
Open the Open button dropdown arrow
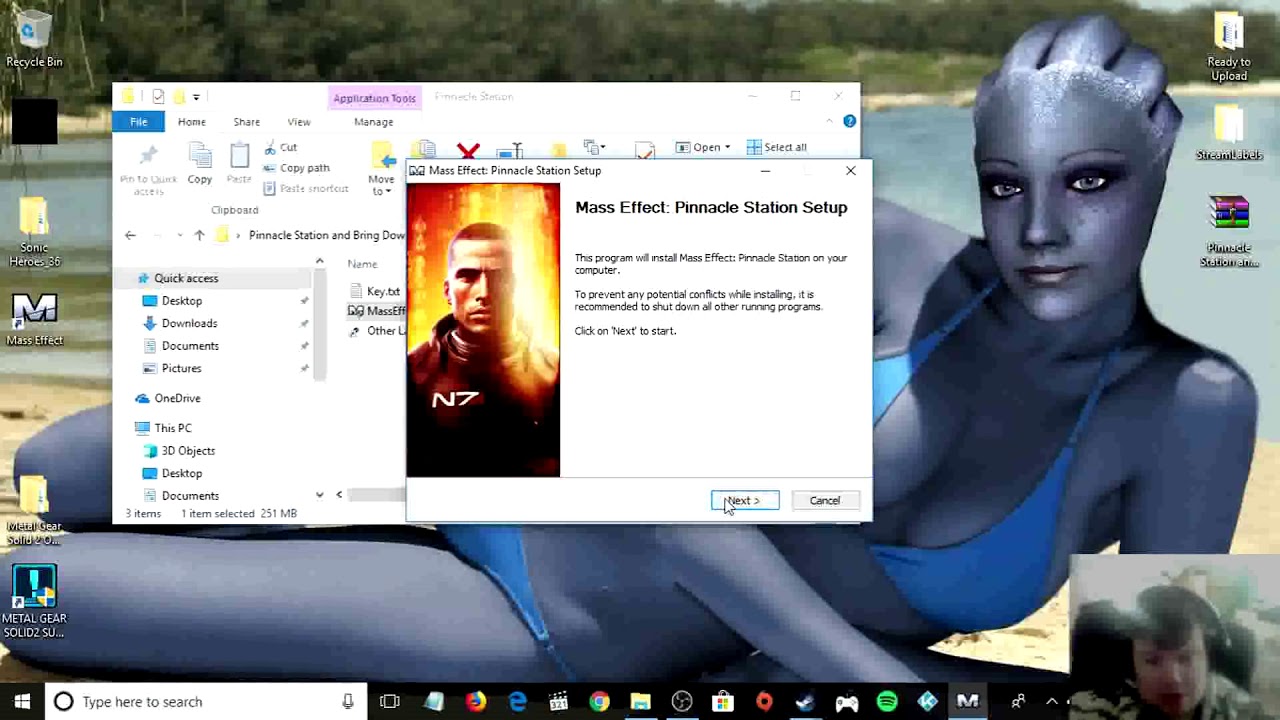click(727, 147)
